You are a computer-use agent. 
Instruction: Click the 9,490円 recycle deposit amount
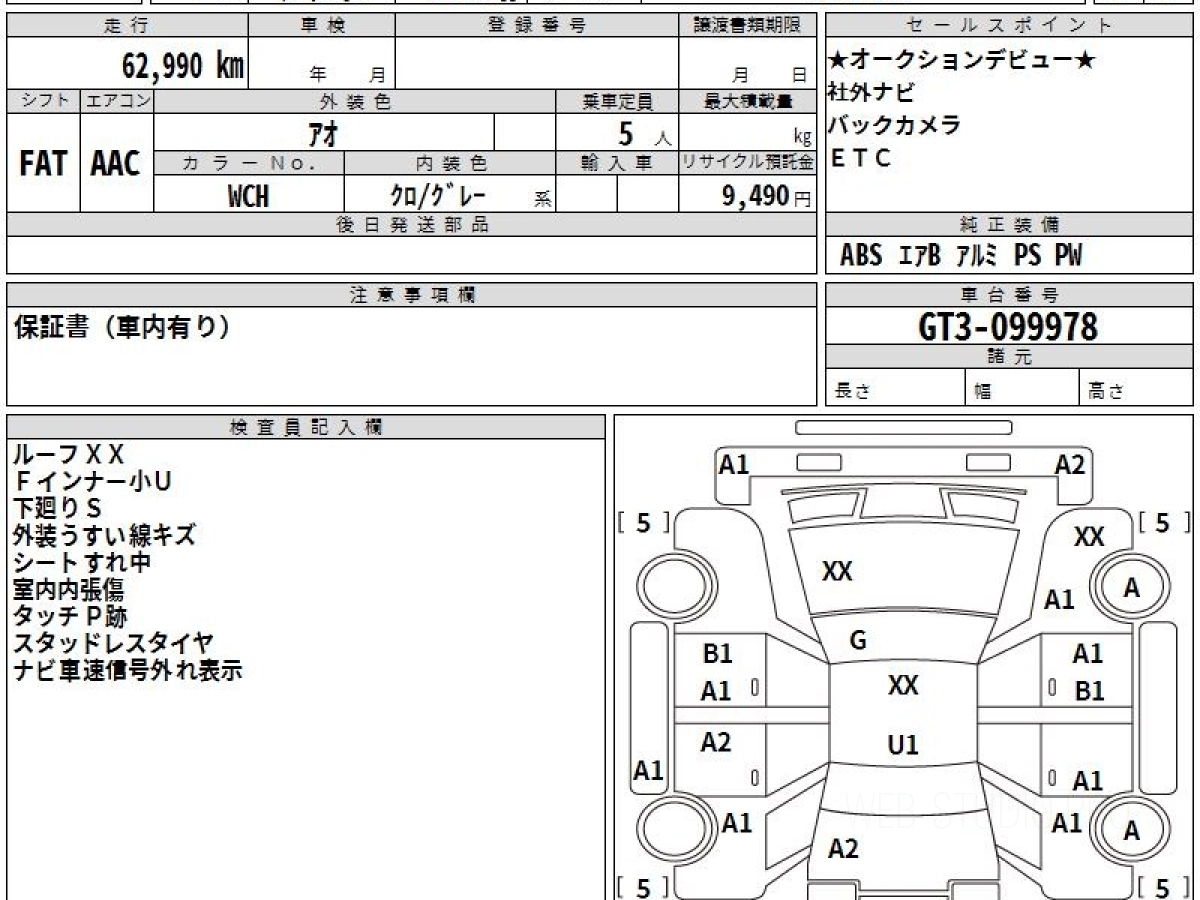pos(767,196)
